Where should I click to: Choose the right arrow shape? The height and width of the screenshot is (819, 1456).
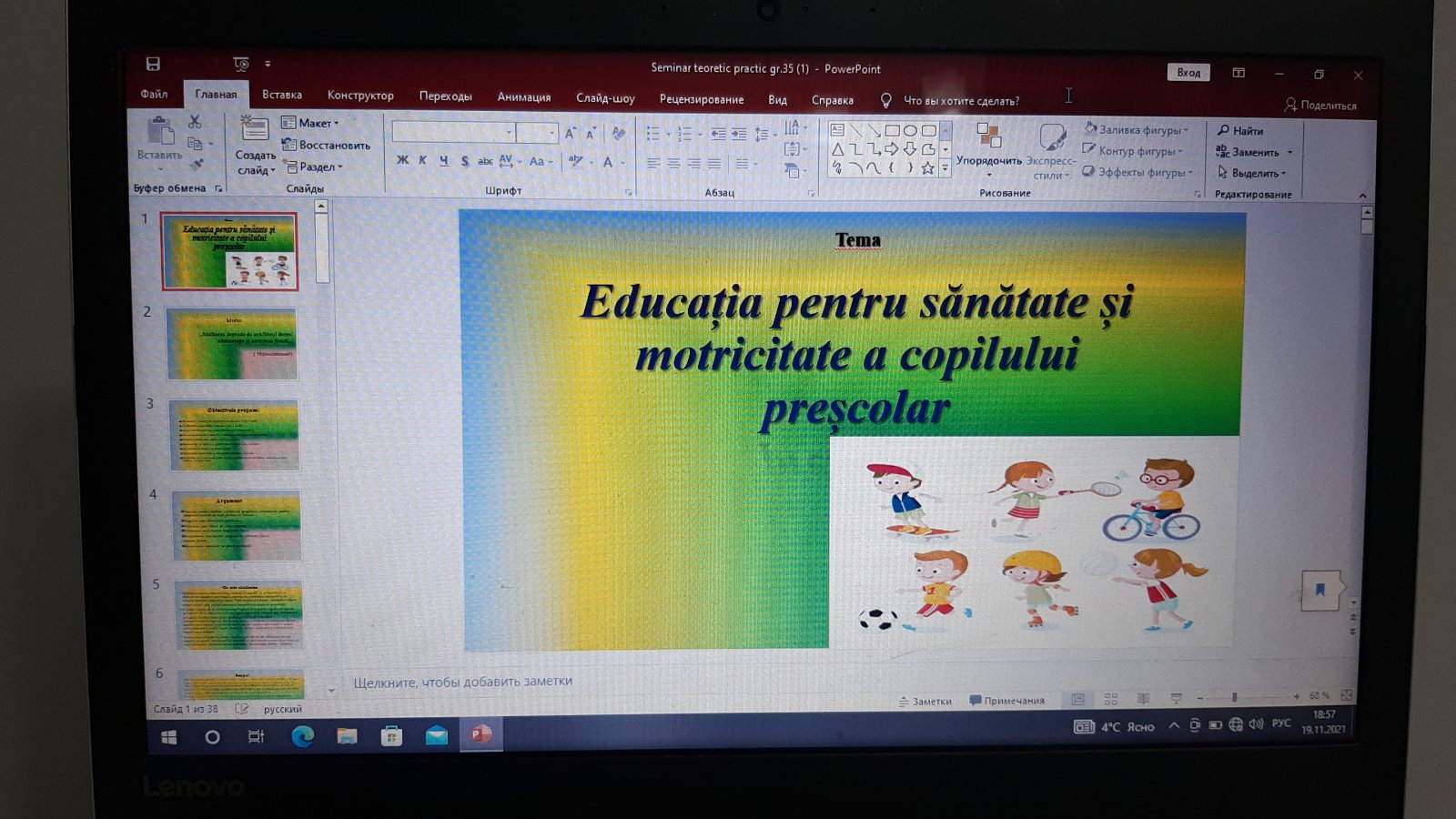coord(892,149)
